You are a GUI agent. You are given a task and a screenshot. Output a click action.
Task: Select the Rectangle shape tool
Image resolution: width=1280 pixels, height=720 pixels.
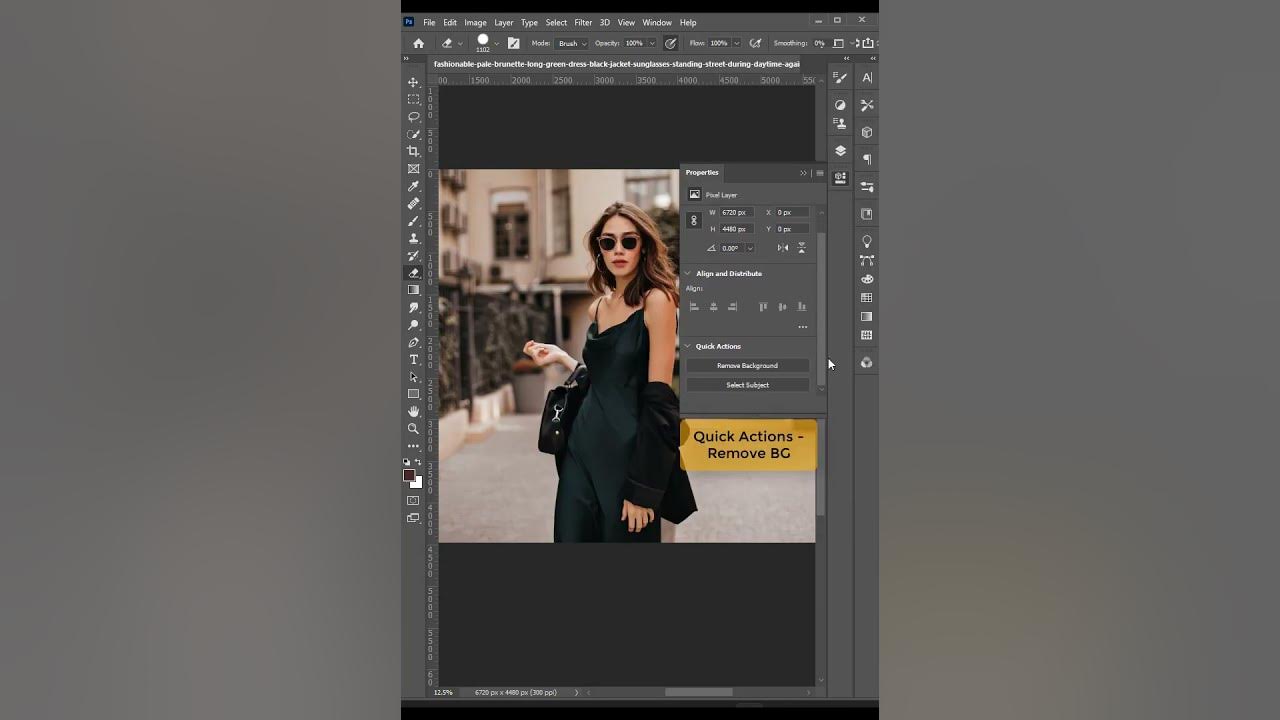413,394
